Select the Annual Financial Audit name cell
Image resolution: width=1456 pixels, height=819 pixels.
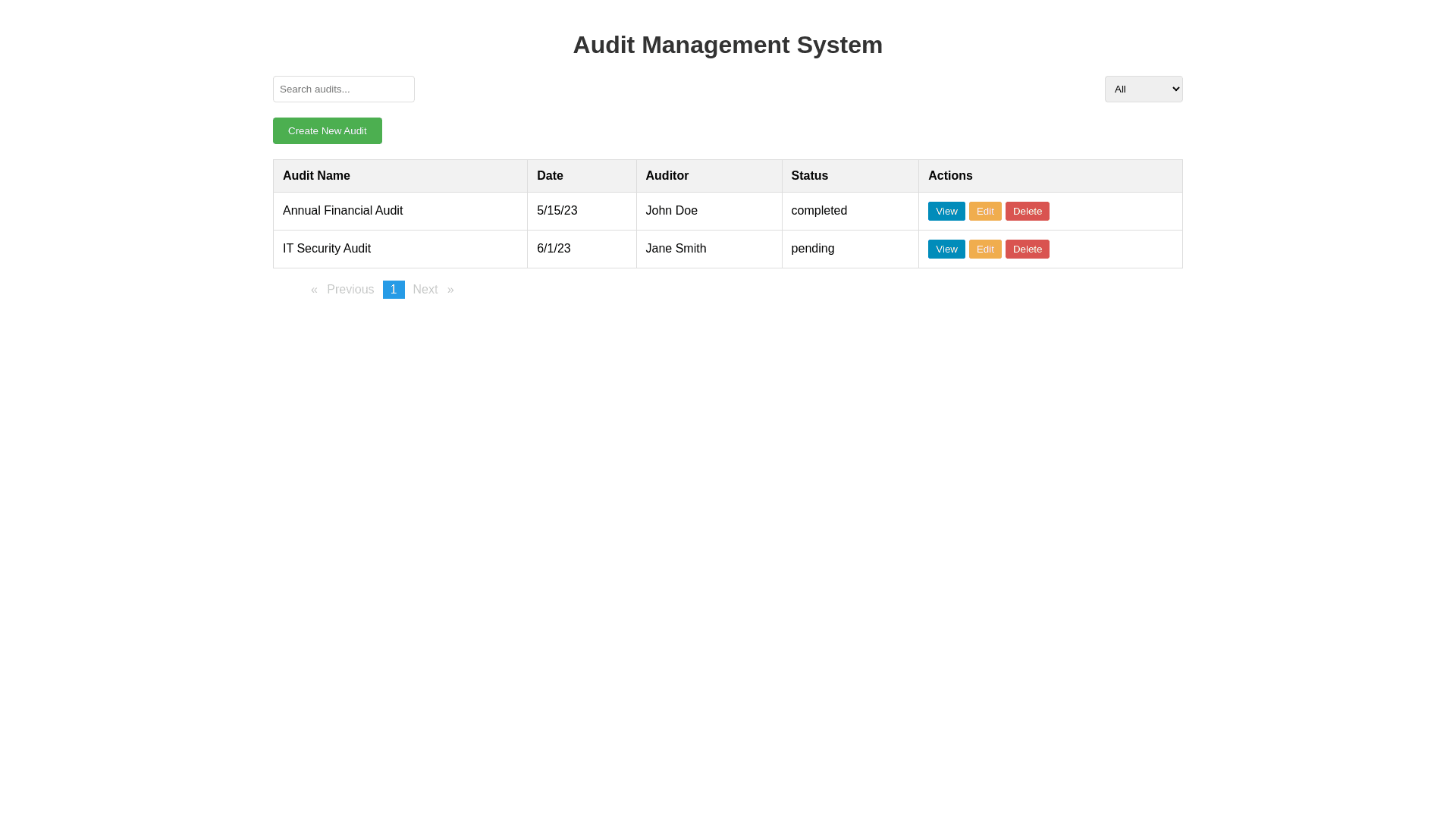[x=343, y=211]
